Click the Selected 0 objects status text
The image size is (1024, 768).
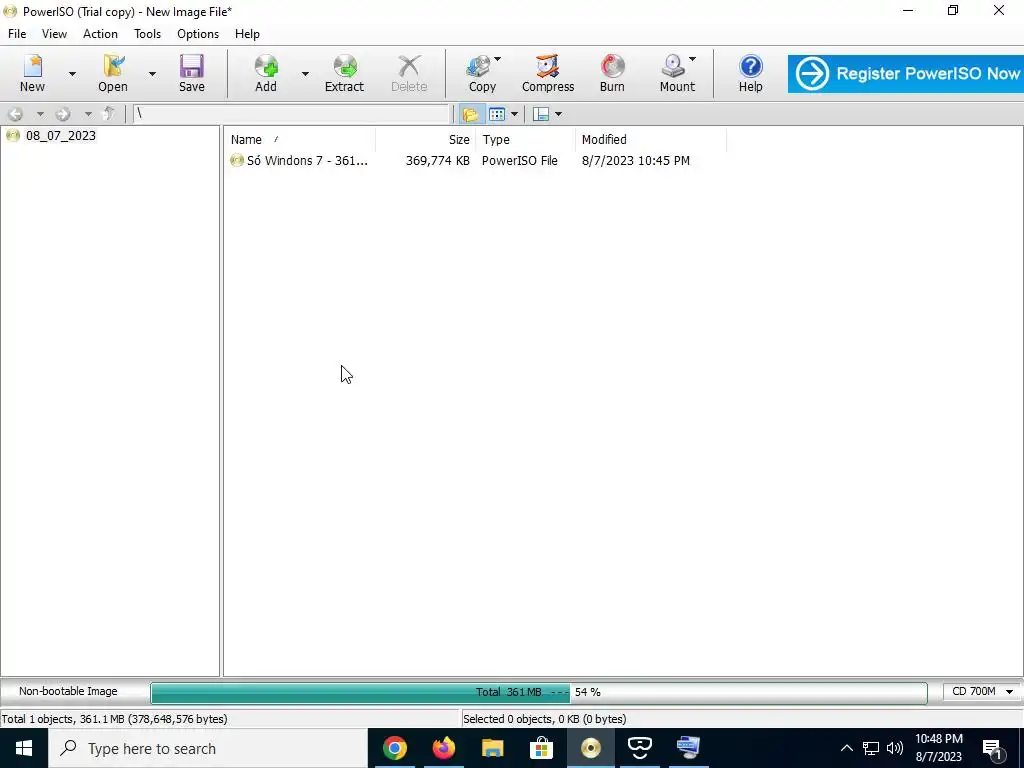click(545, 719)
